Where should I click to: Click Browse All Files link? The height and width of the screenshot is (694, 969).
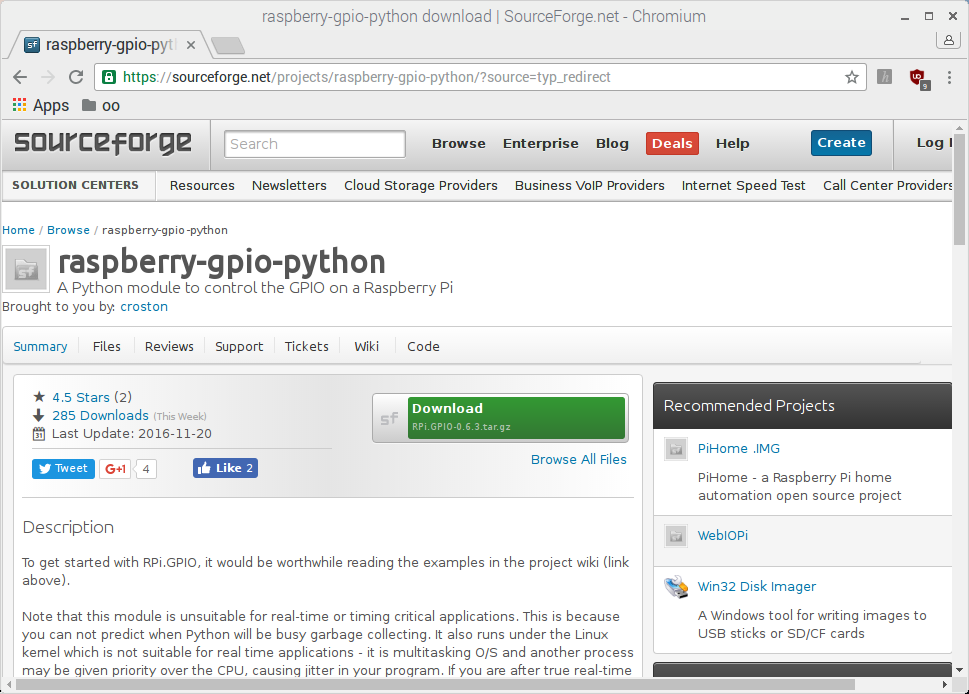pos(578,460)
